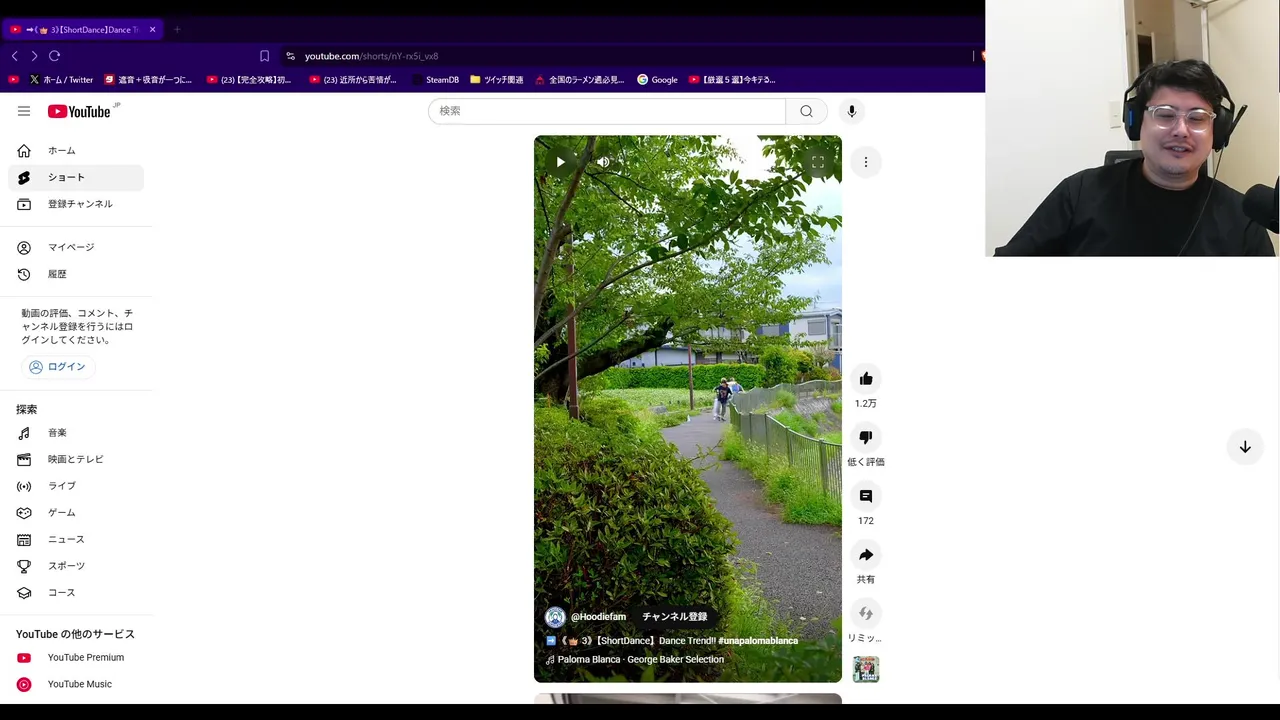The height and width of the screenshot is (720, 1280).
Task: Open the 厳選5選 bookmark
Action: 732,80
